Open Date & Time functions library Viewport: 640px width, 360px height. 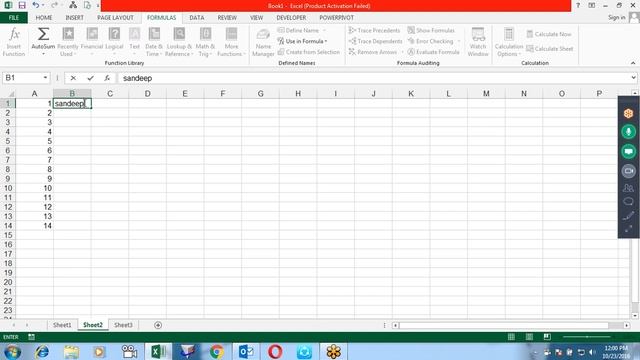pyautogui.click(x=154, y=42)
